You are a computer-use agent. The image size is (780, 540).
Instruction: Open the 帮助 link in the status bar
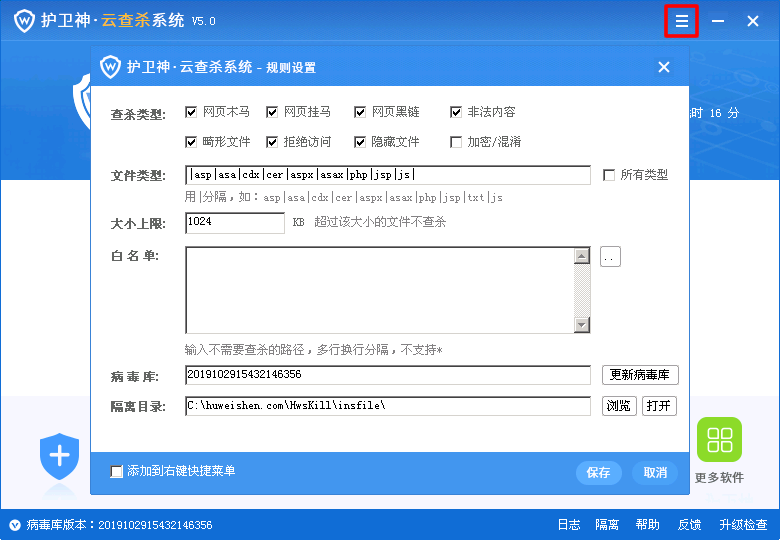click(x=647, y=525)
